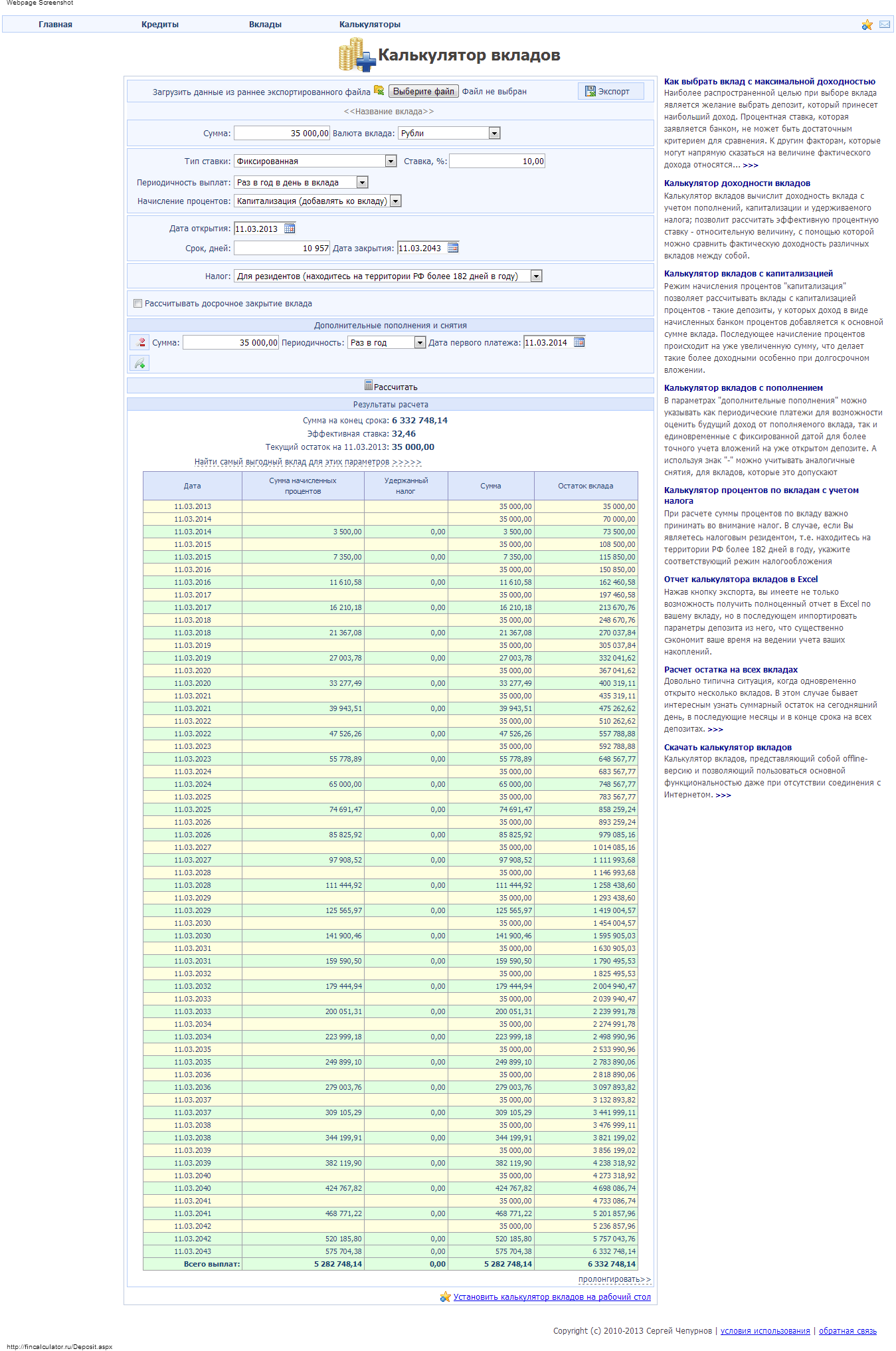The height and width of the screenshot is (1351, 896).
Task: Click the opening date input field
Action: coord(258,229)
